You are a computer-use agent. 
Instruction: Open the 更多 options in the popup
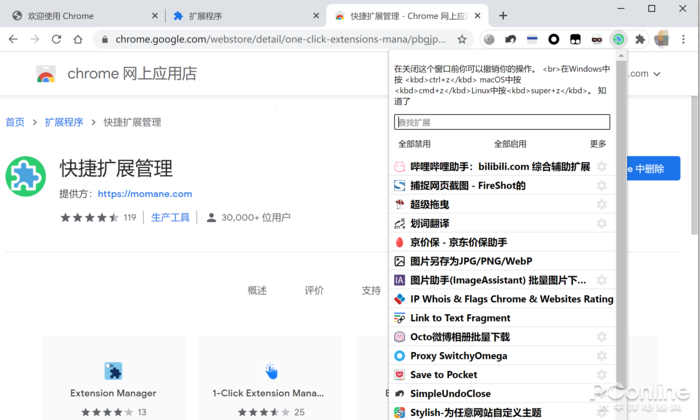598,144
